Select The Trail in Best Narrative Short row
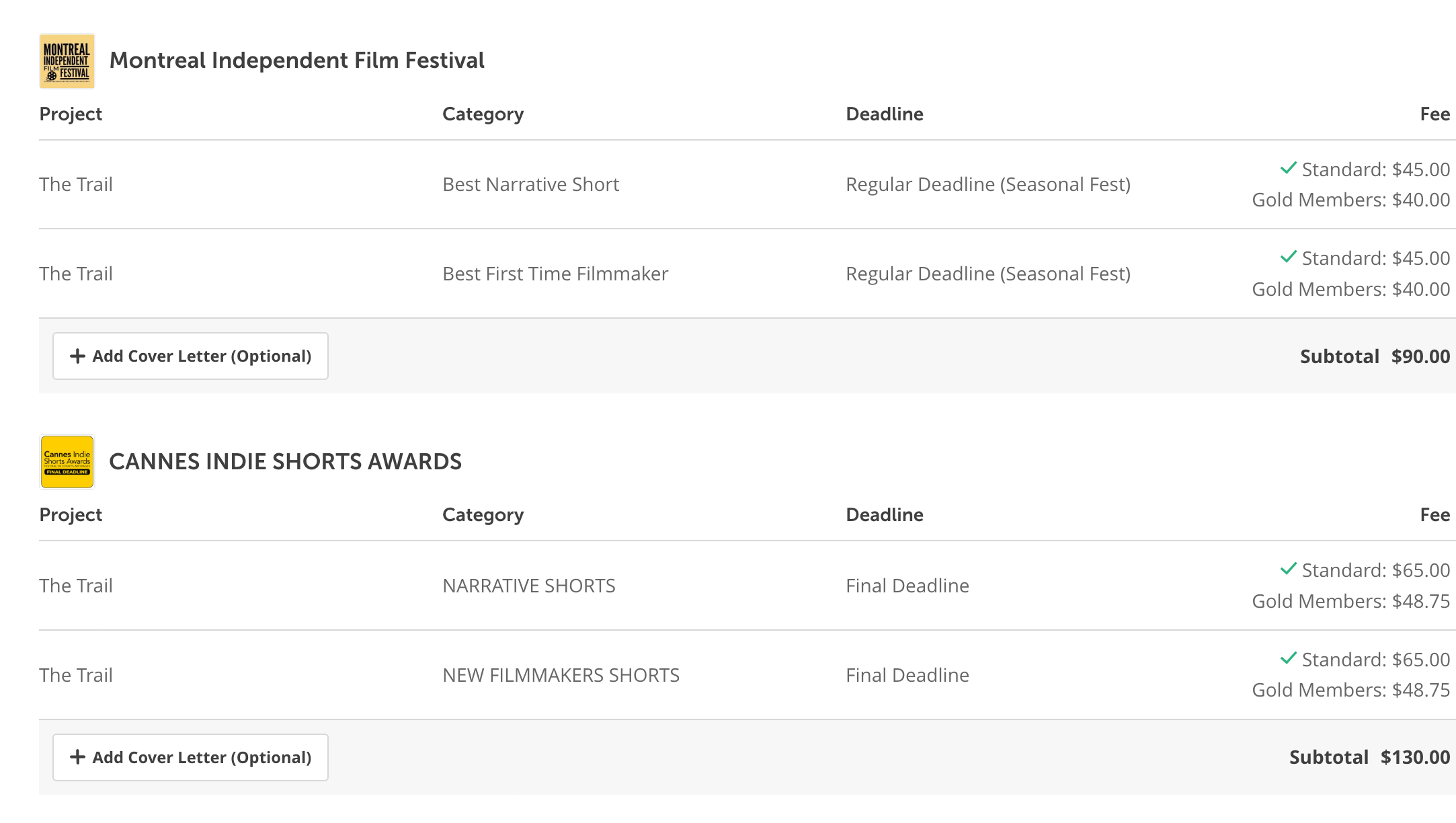 coord(76,185)
